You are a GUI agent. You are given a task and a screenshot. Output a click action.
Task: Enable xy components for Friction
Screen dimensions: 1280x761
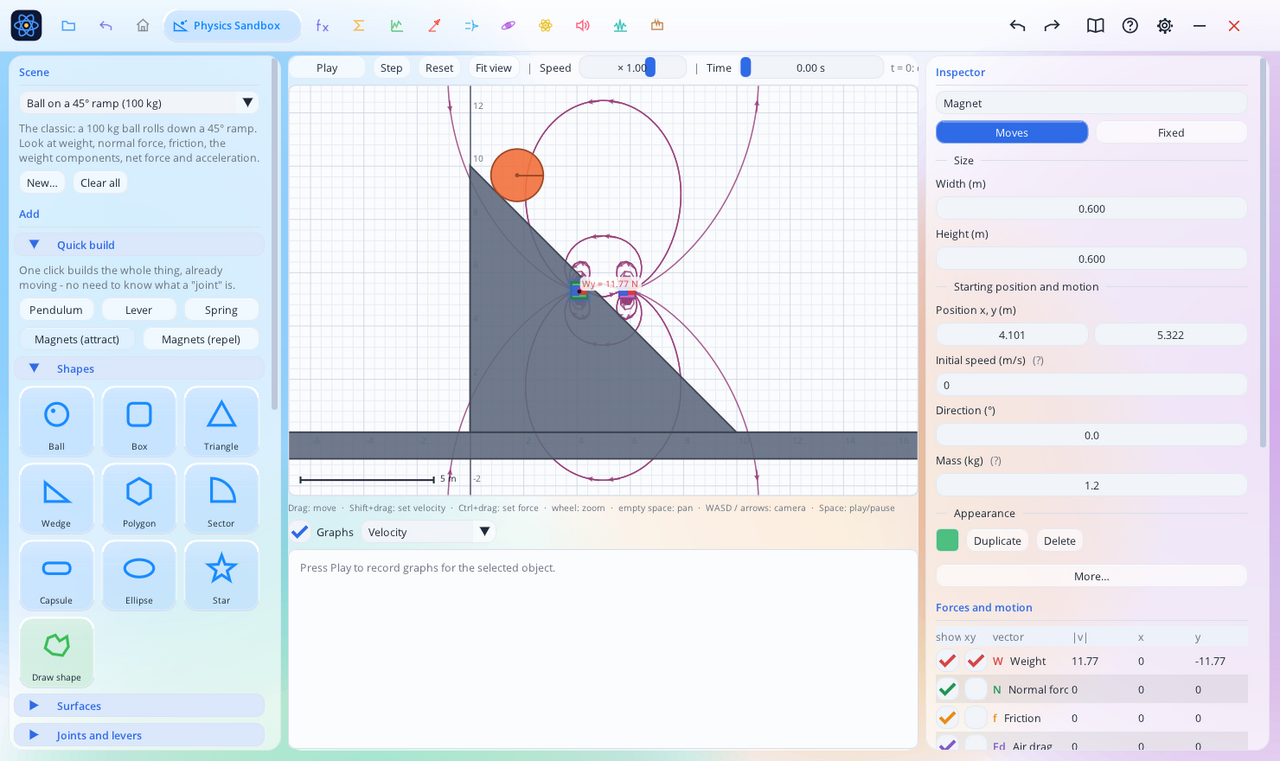[975, 718]
